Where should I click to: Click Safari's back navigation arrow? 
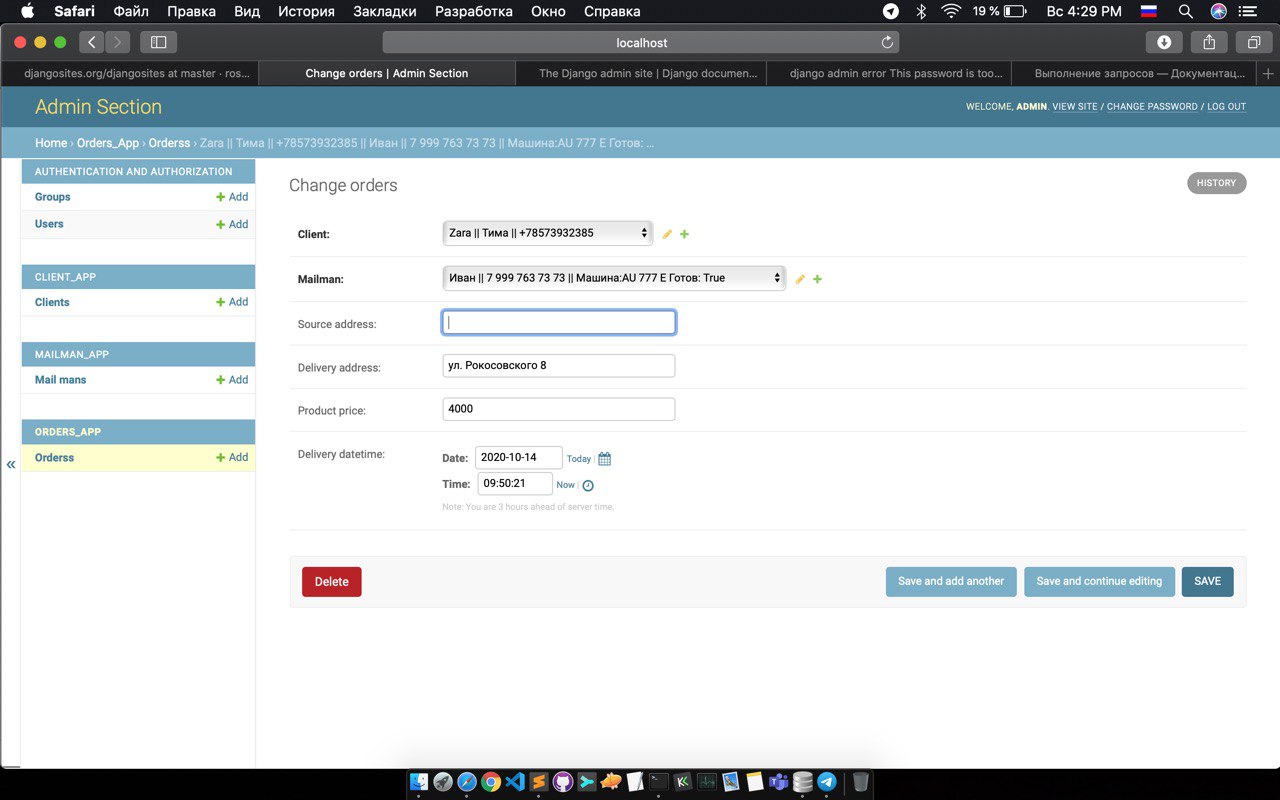coord(92,42)
